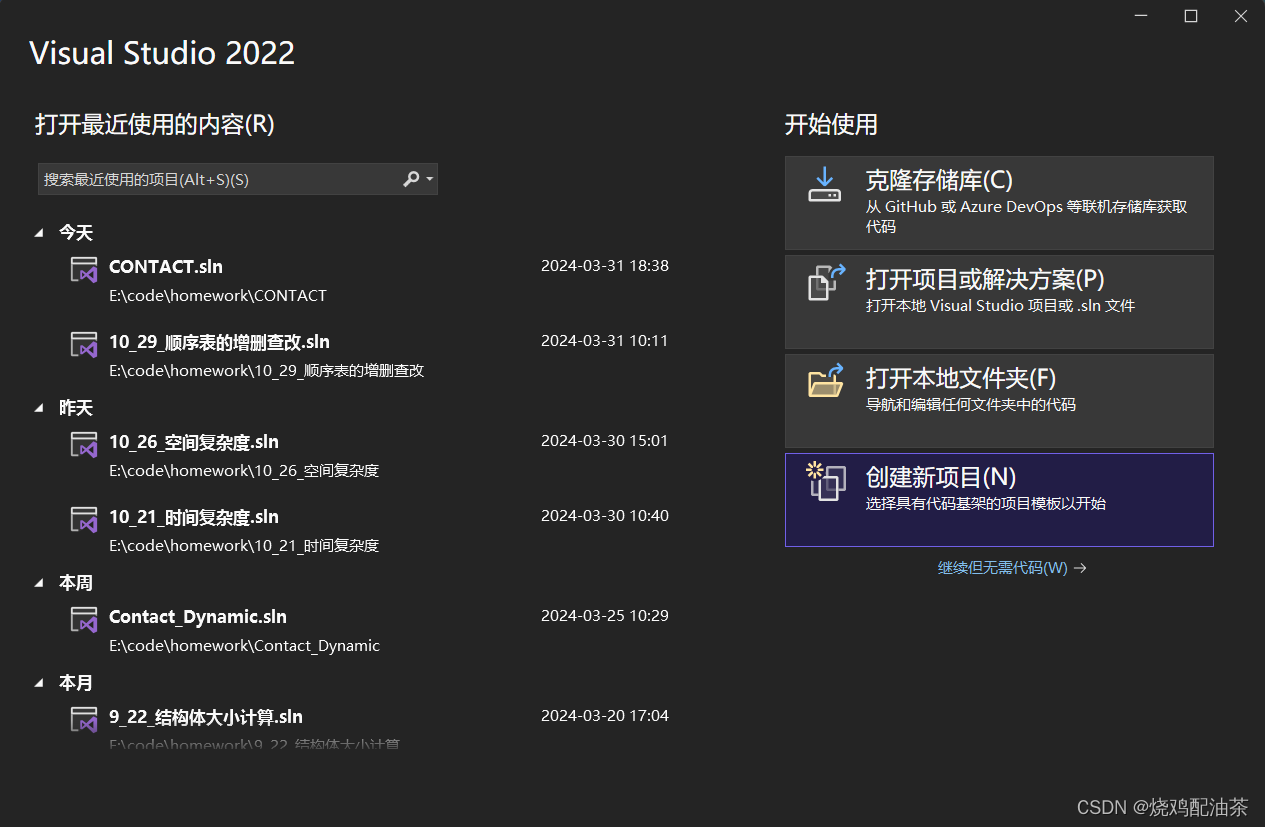Click path E:\code\homework\10_29_顺序表的增删查改
Image resolution: width=1265 pixels, height=827 pixels.
[x=267, y=371]
